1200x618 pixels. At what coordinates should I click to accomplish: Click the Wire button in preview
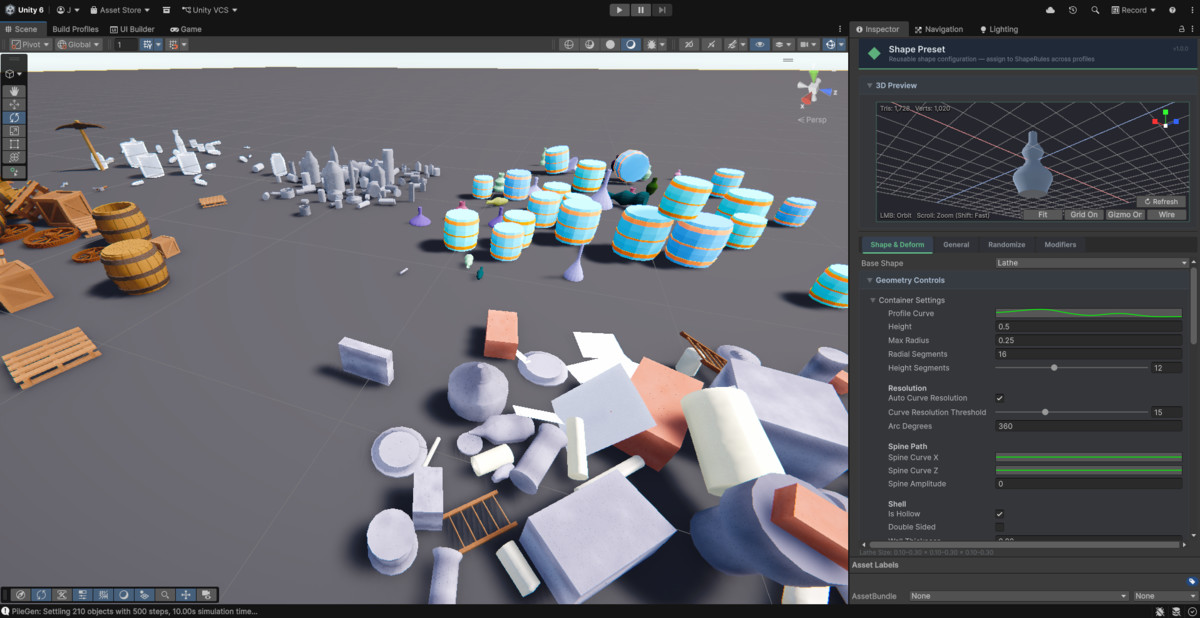click(1167, 214)
